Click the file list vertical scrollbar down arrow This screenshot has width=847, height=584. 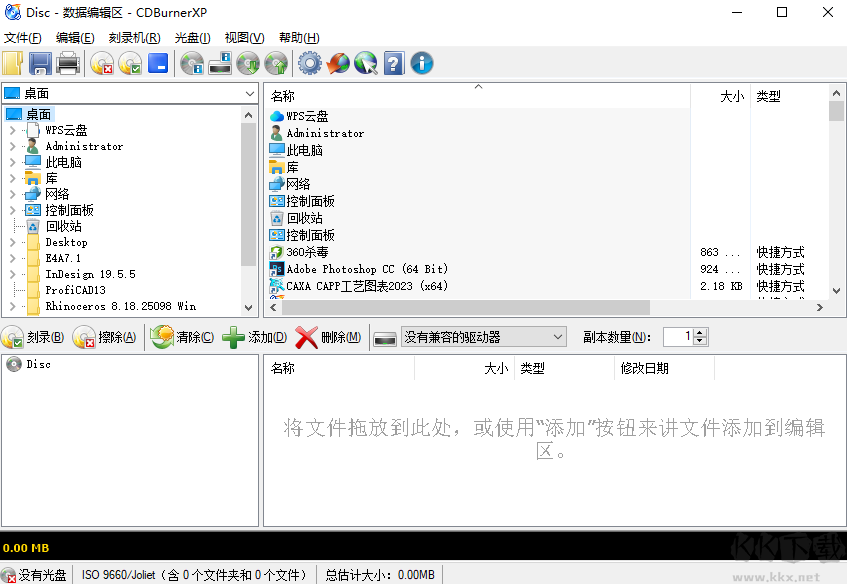coord(836,291)
